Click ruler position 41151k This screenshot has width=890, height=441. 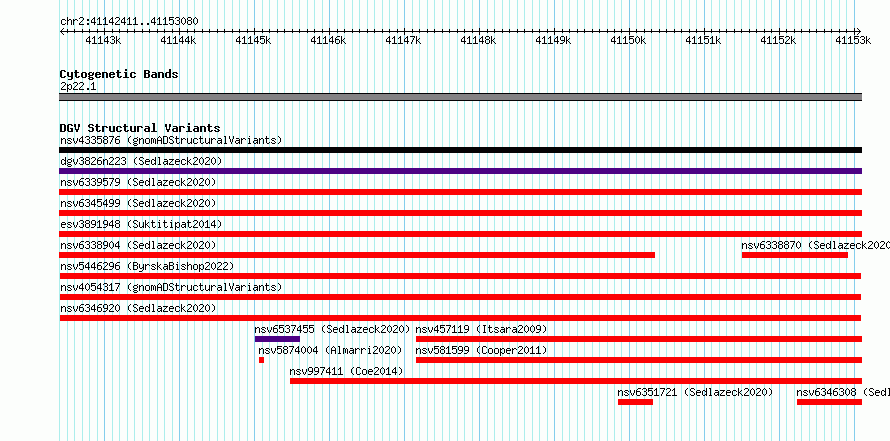coord(703,40)
